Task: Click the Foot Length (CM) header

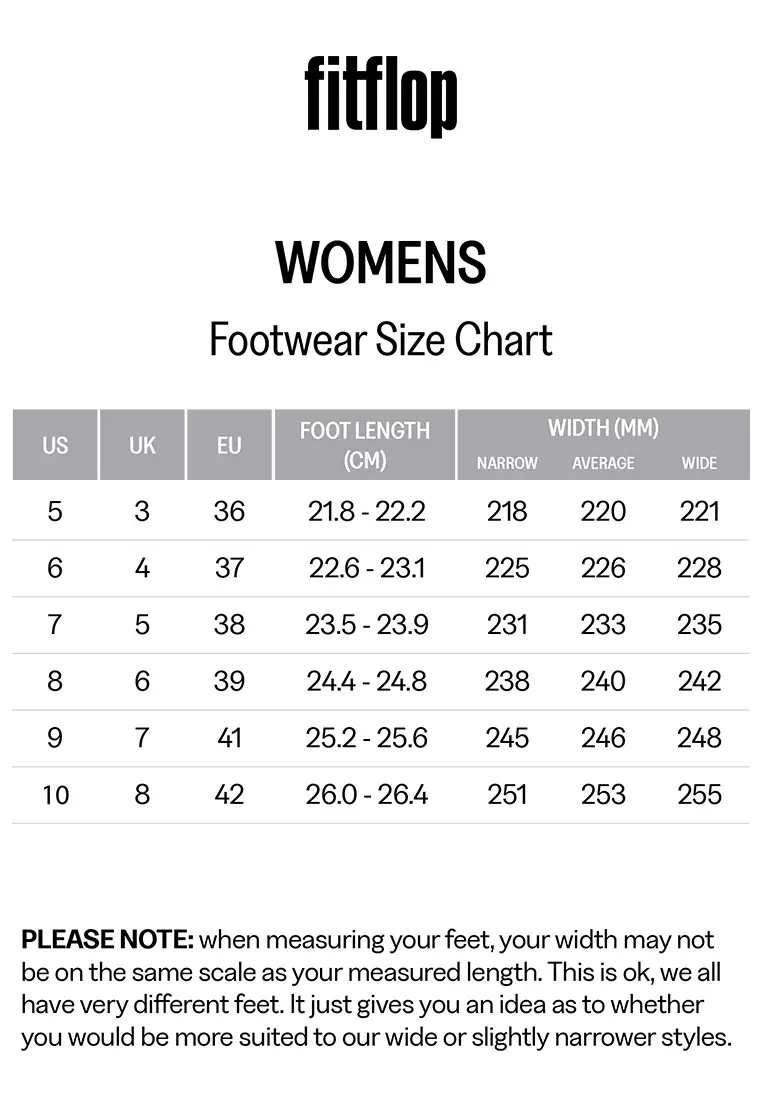Action: [364, 445]
